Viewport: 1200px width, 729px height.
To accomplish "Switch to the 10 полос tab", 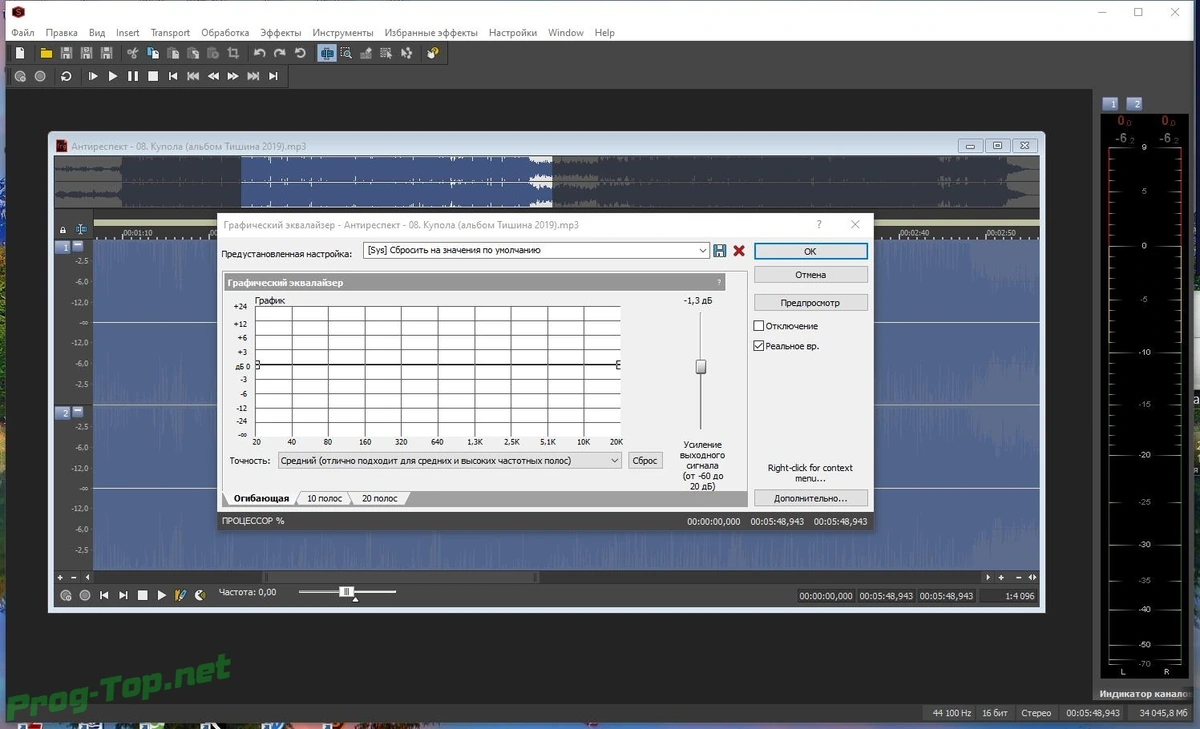I will (x=324, y=498).
